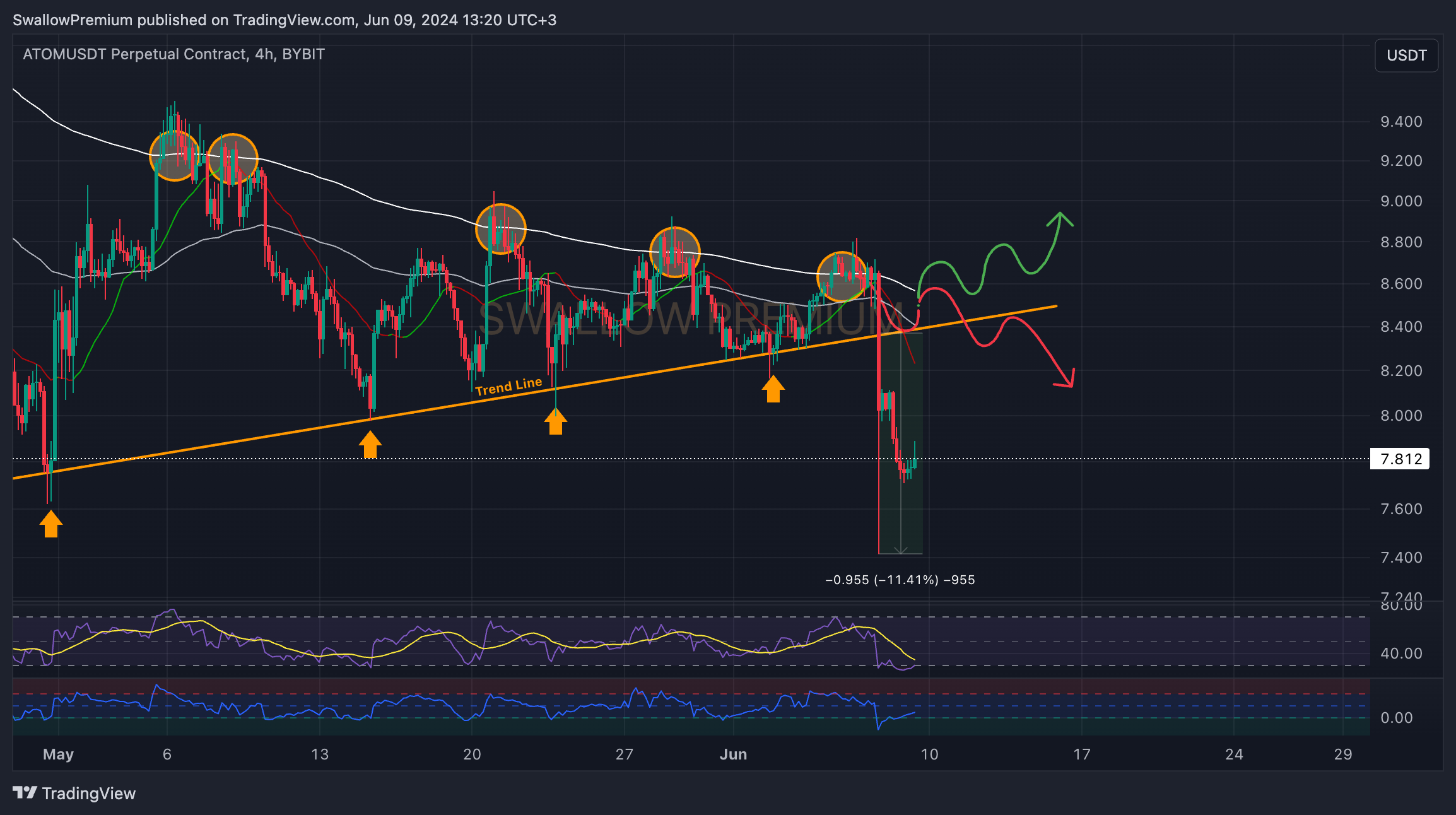Click the 'Trend Line' label on chart
This screenshot has width=1456, height=815.
click(508, 386)
